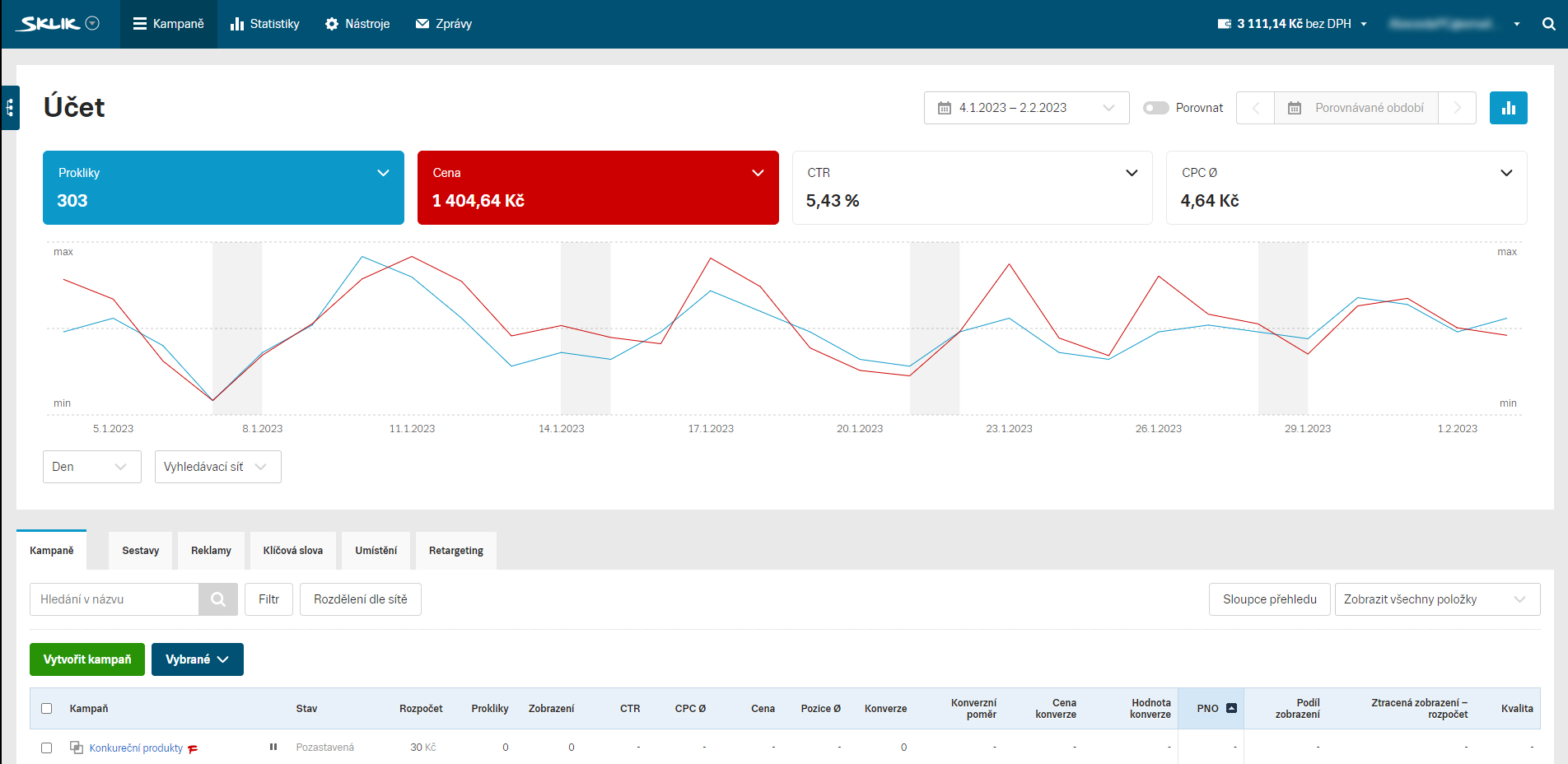Sort by the Prokliky column header
The width and height of the screenshot is (1568, 764).
coord(489,708)
